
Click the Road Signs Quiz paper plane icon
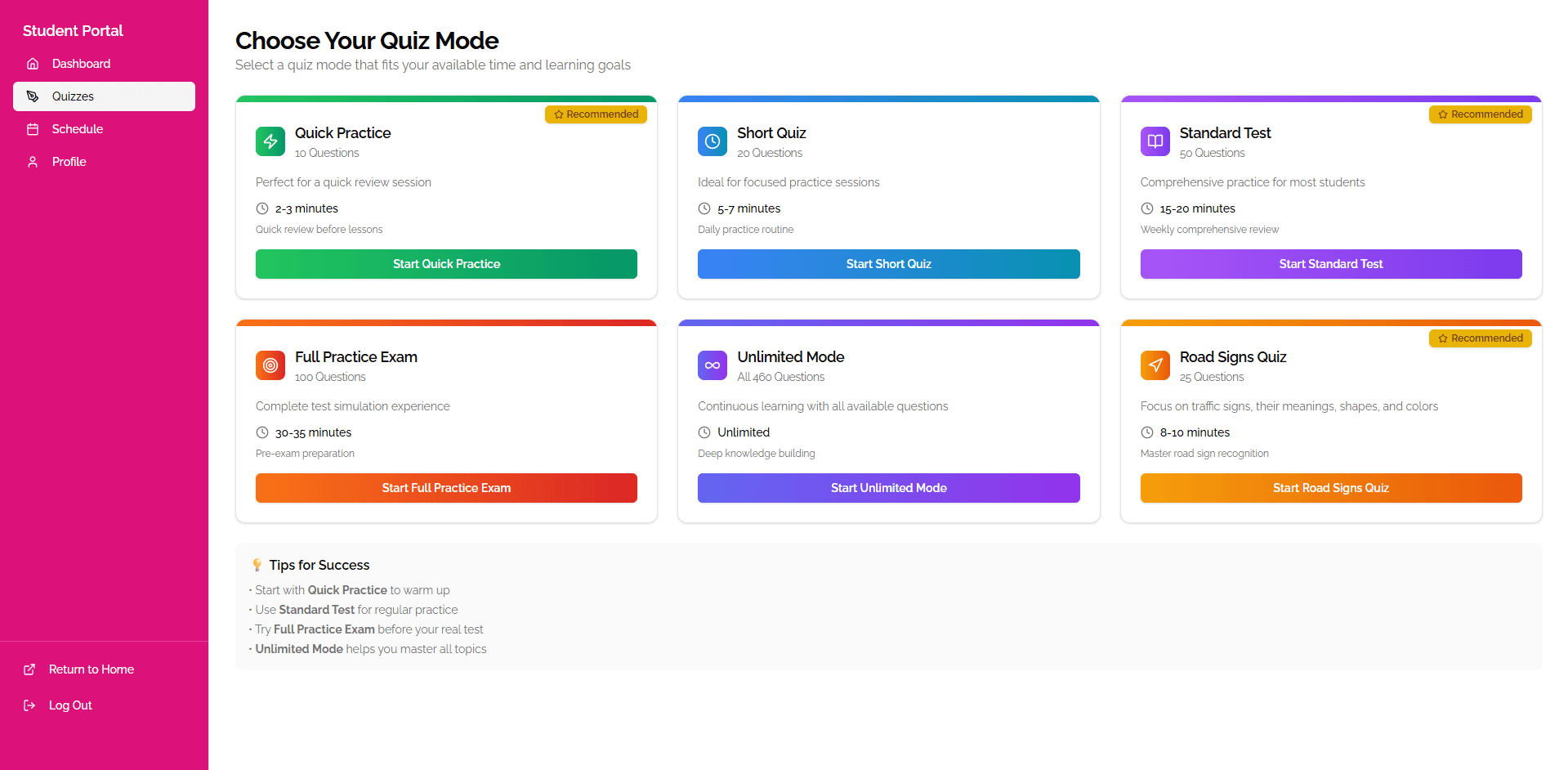click(1155, 365)
